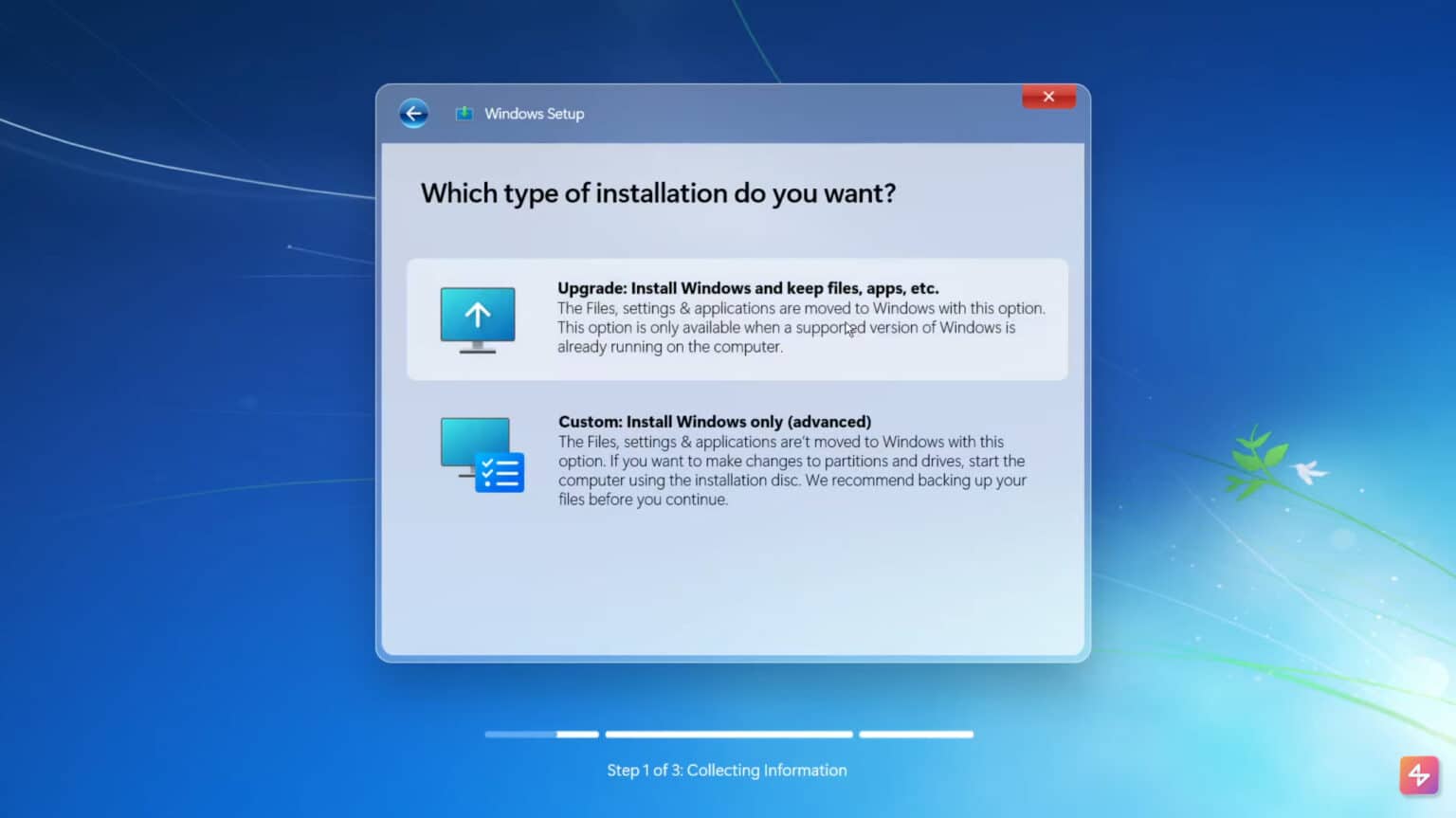This screenshot has width=1456, height=818.
Task: Click the 'Which type of installation' heading
Action: 658,193
